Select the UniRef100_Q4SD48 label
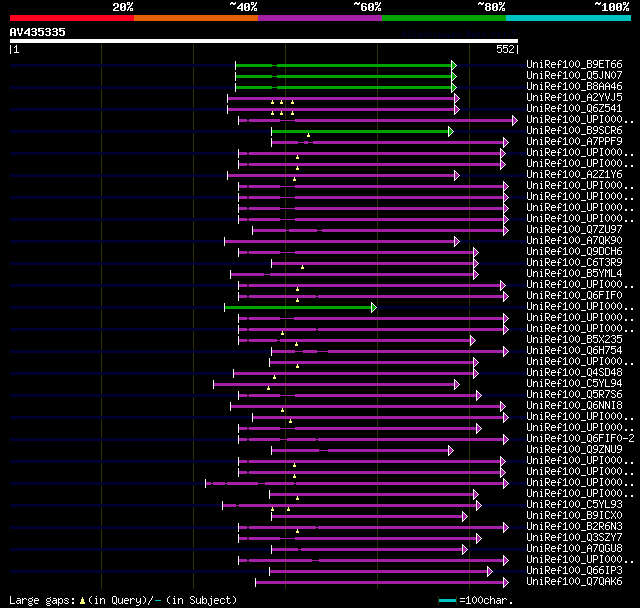640x608 pixels. pyautogui.click(x=574, y=373)
